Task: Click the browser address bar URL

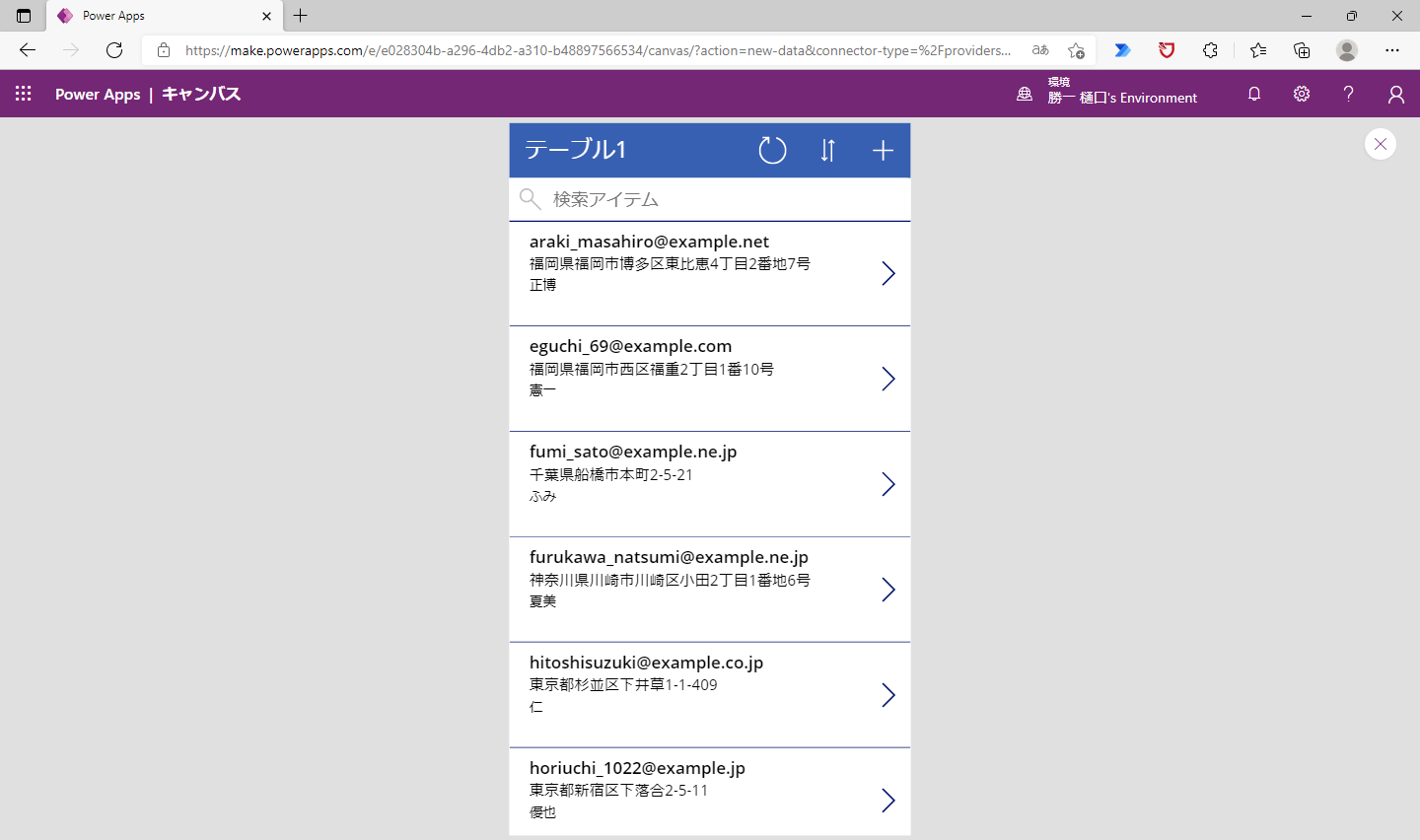Action: [x=598, y=50]
